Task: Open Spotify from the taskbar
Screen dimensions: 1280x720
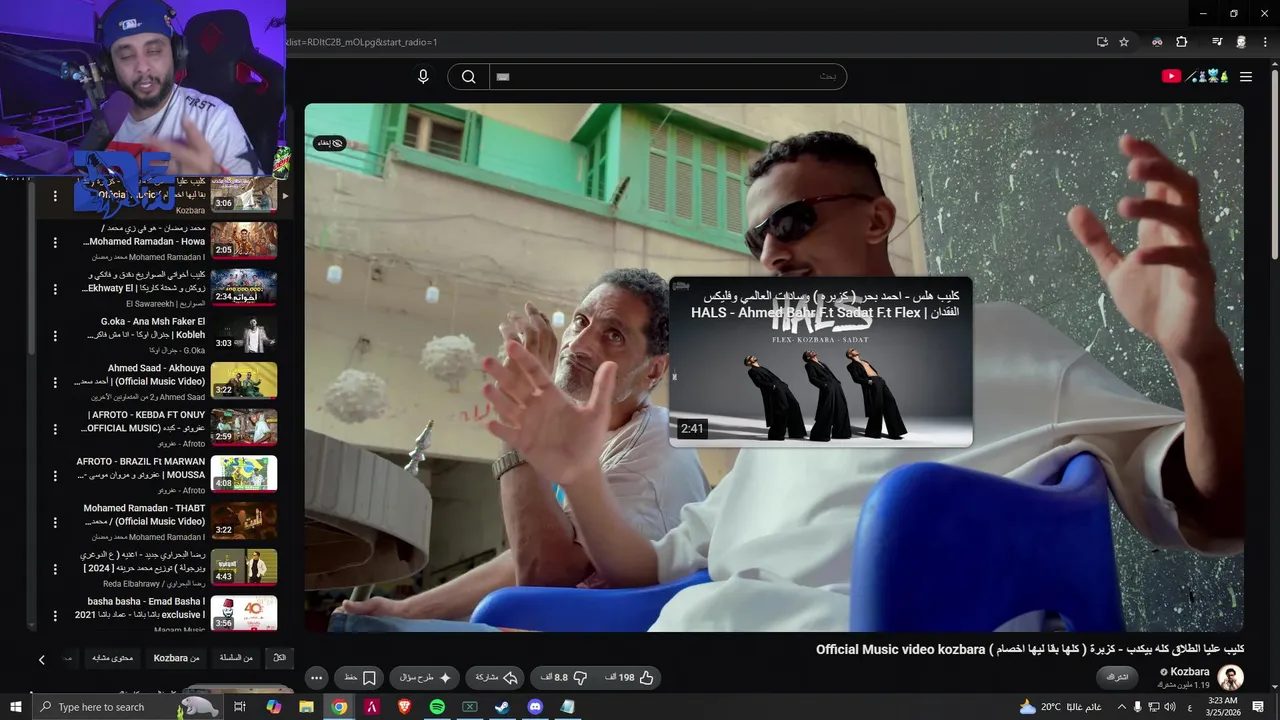Action: pyautogui.click(x=437, y=707)
